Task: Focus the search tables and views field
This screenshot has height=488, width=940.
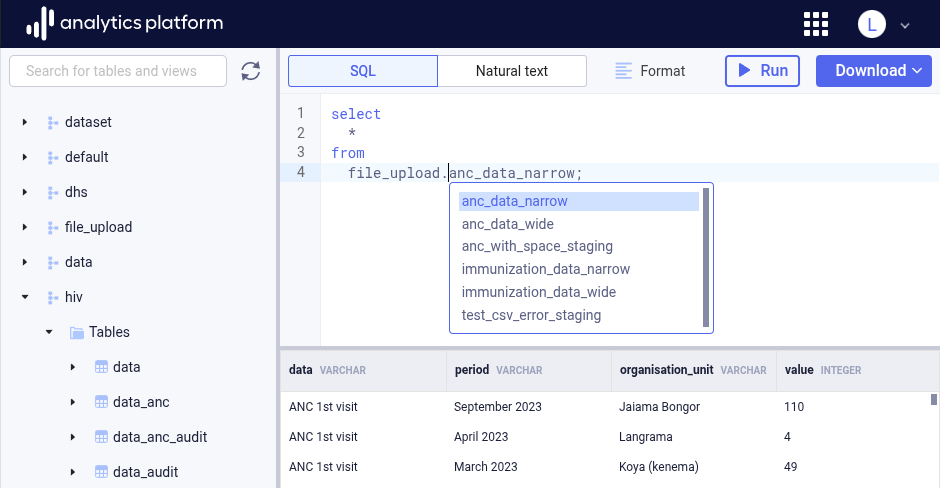Action: (x=118, y=71)
